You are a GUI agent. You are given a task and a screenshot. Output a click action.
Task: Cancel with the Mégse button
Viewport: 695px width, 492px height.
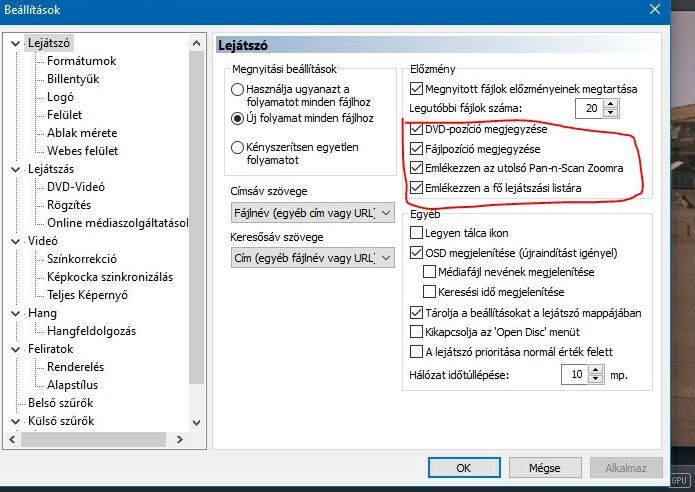[545, 468]
